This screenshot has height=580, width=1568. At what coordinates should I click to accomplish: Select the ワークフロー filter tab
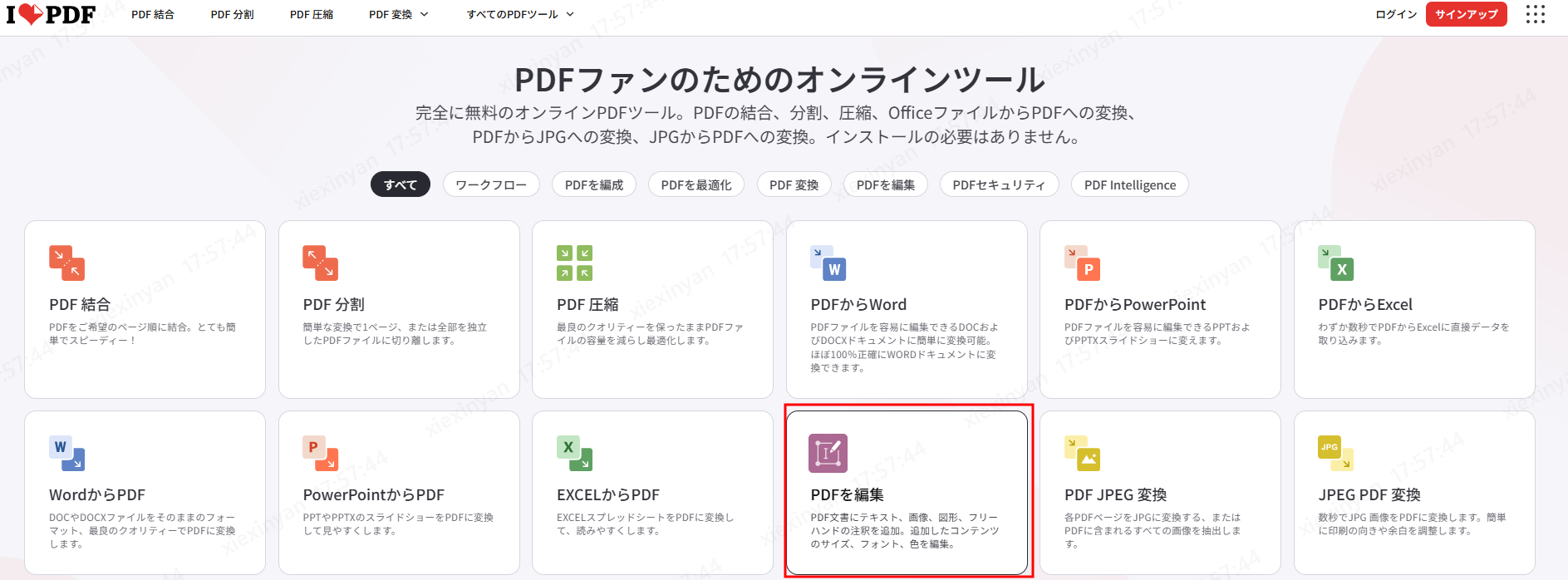click(491, 184)
